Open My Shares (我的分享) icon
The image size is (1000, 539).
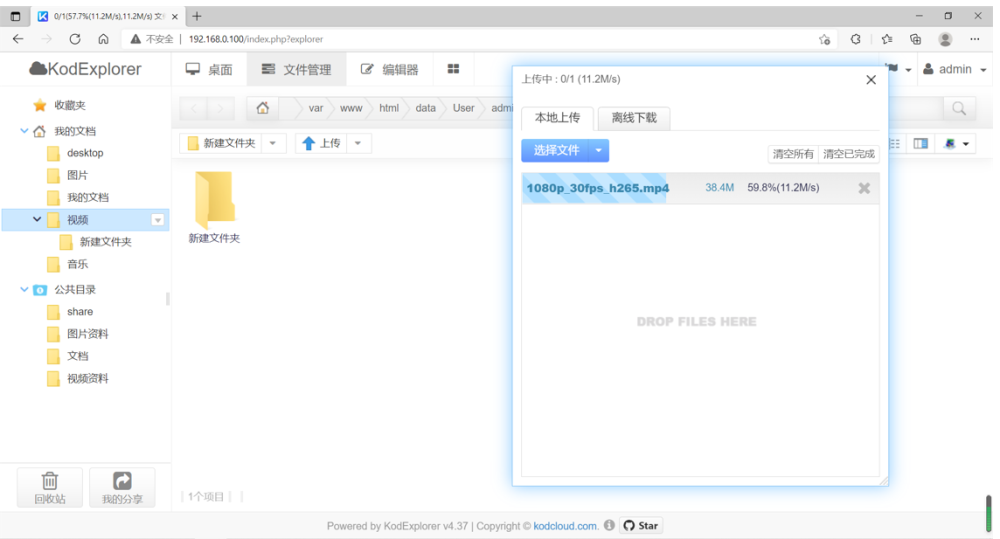tap(122, 487)
